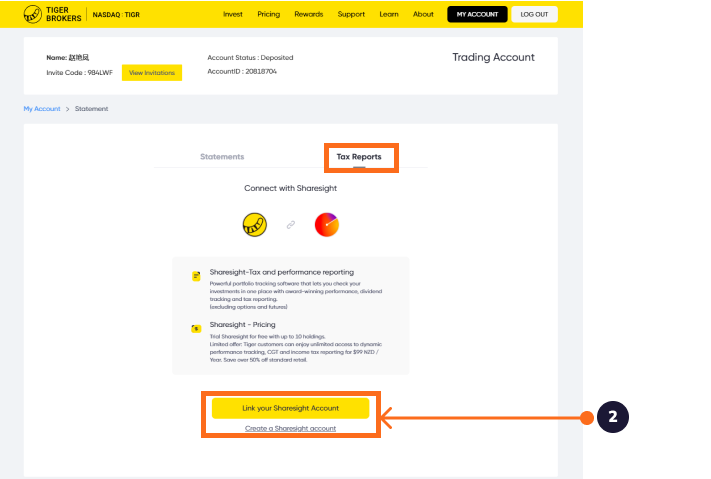Open the About menu item
Viewport: 711px width, 479px height.
[423, 14]
